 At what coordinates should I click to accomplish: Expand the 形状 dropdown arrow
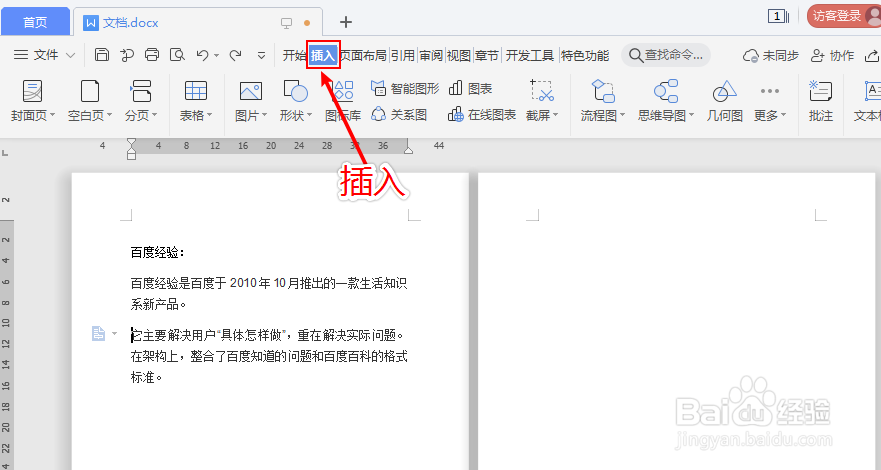[x=309, y=115]
